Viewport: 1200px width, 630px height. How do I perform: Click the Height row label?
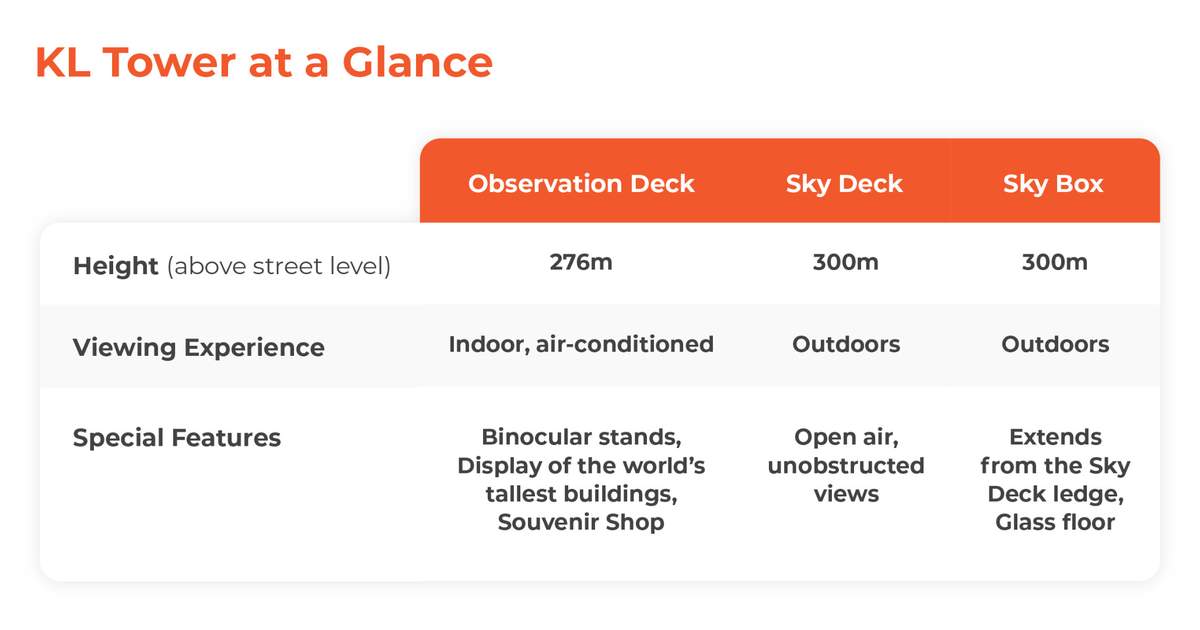[116, 267]
